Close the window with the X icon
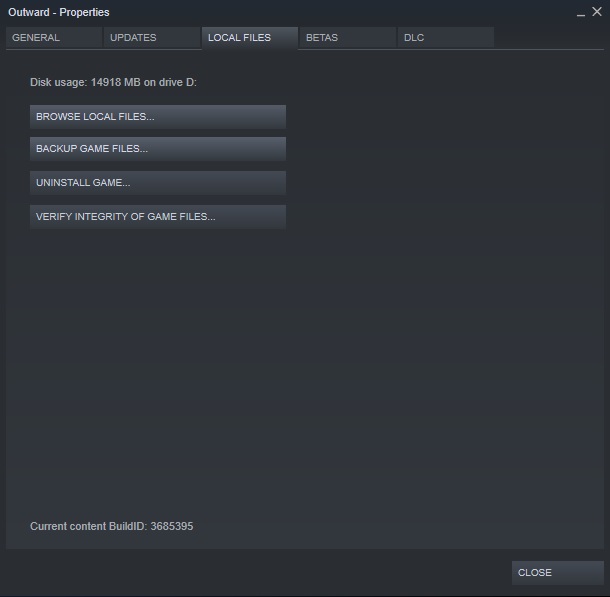 point(597,12)
